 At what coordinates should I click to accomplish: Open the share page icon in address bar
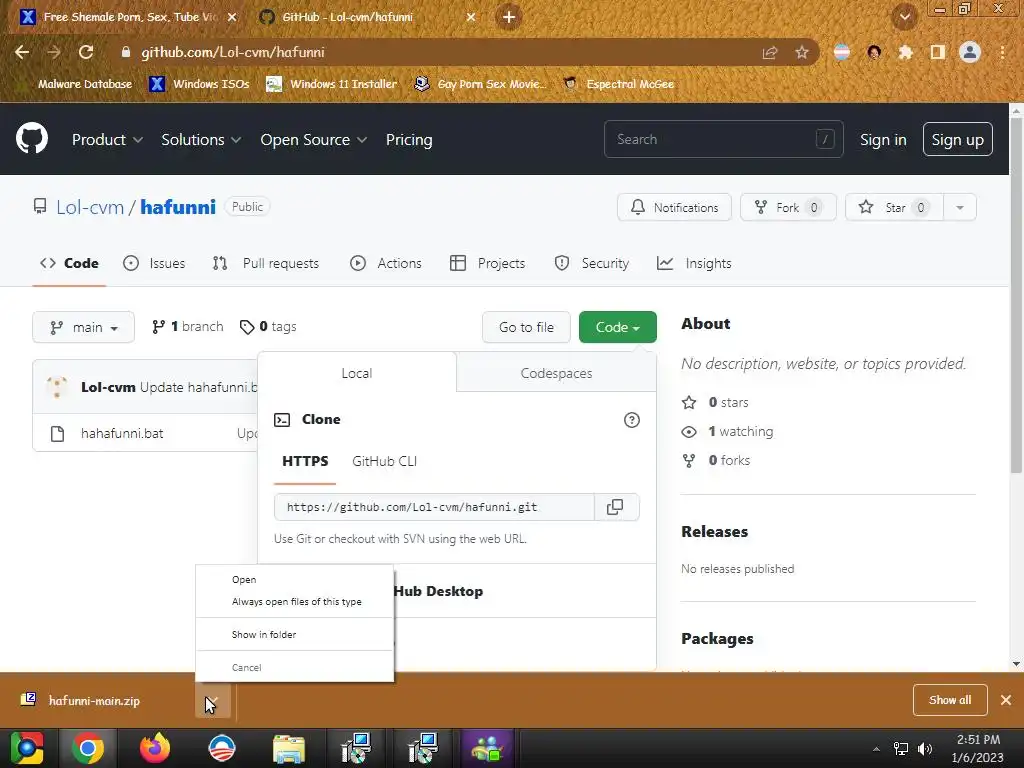(x=770, y=52)
